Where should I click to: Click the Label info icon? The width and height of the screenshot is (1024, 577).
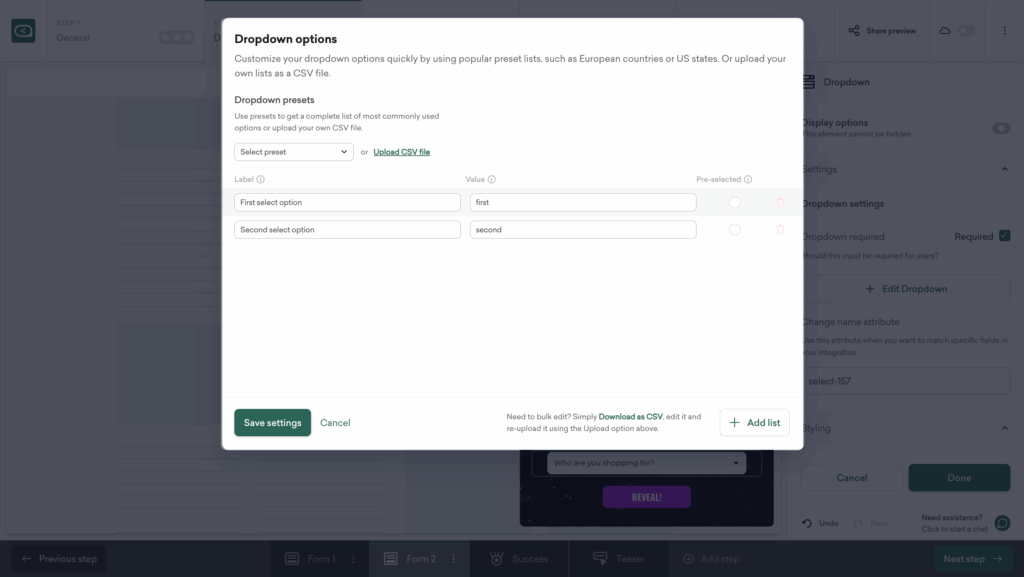click(261, 179)
